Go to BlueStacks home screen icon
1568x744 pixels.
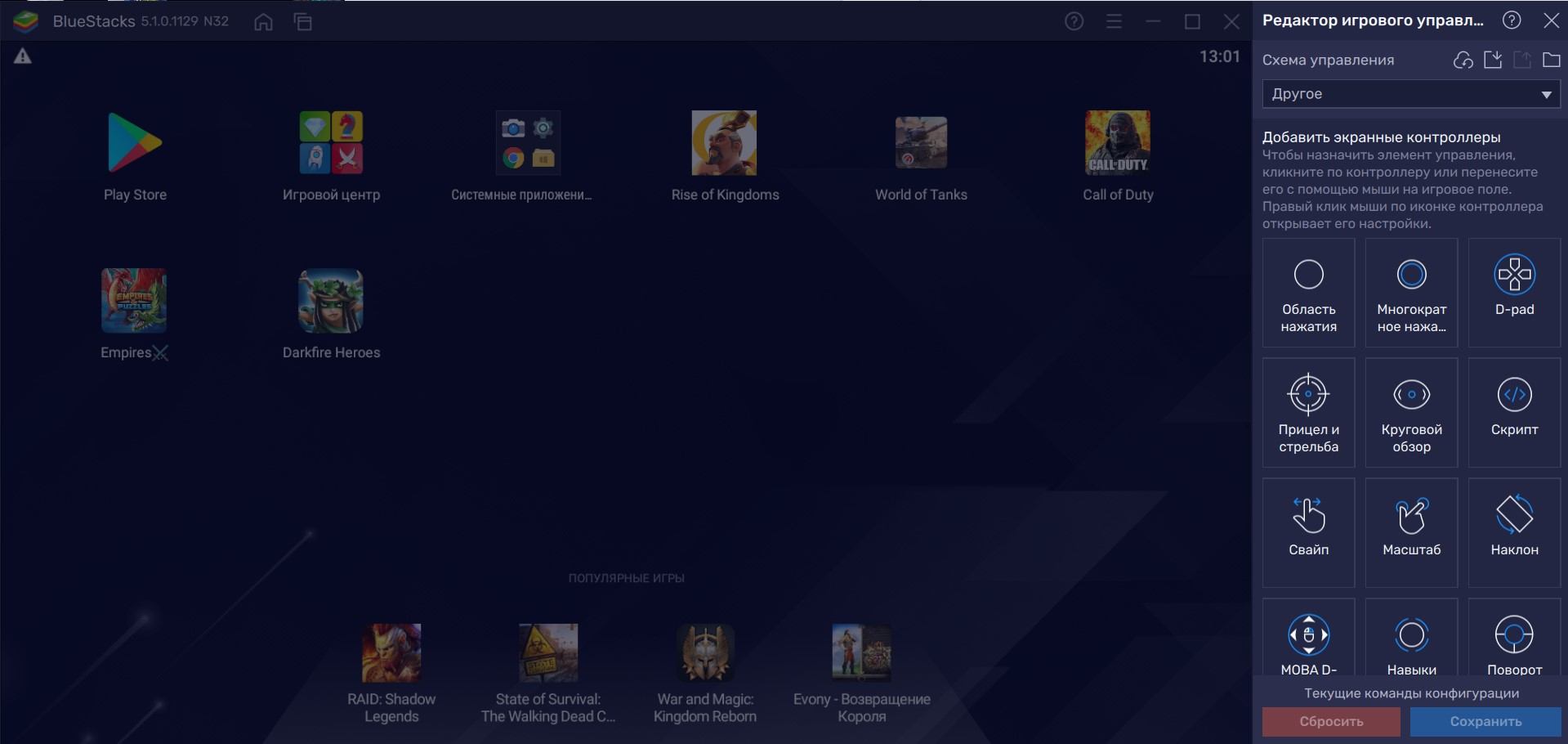point(263,22)
